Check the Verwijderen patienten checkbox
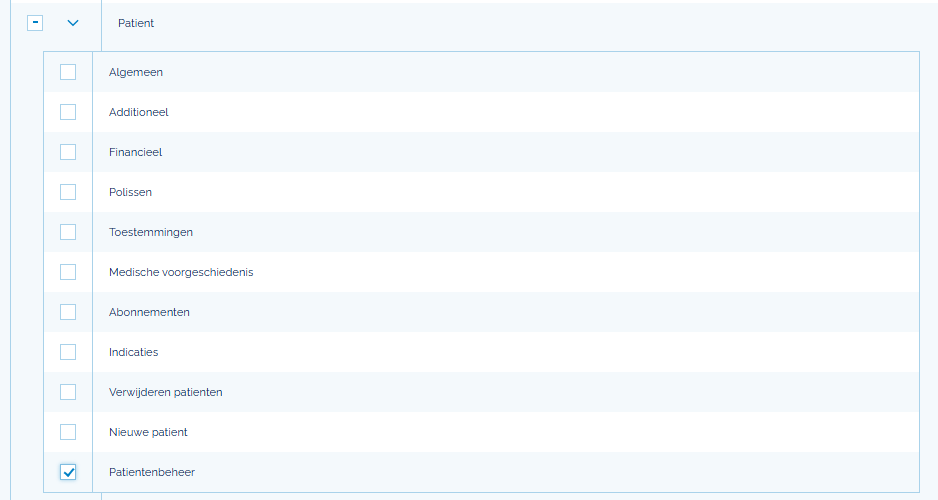This screenshot has width=938, height=500. coord(68,392)
